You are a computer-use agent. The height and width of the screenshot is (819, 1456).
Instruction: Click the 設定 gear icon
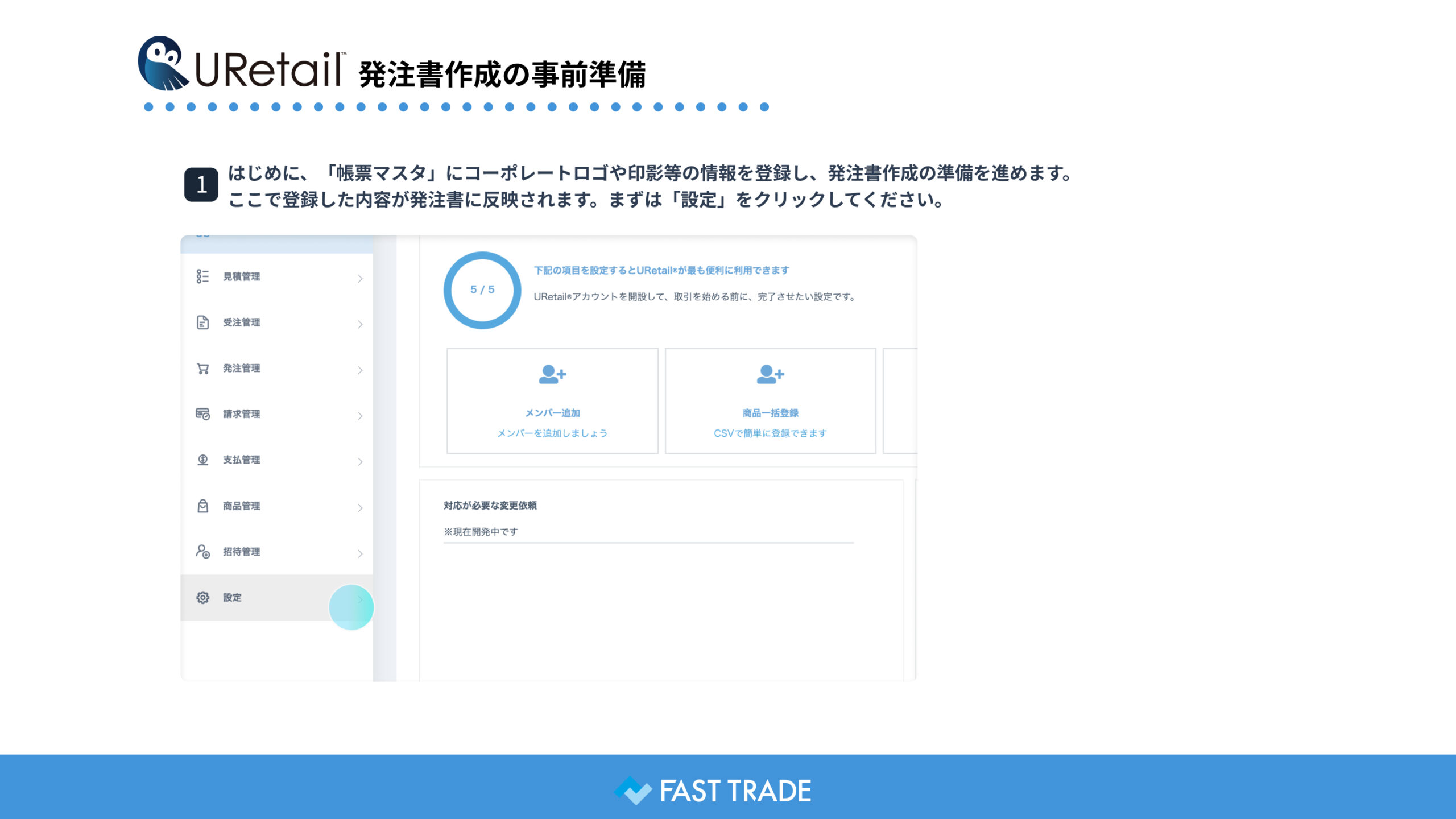click(x=202, y=597)
